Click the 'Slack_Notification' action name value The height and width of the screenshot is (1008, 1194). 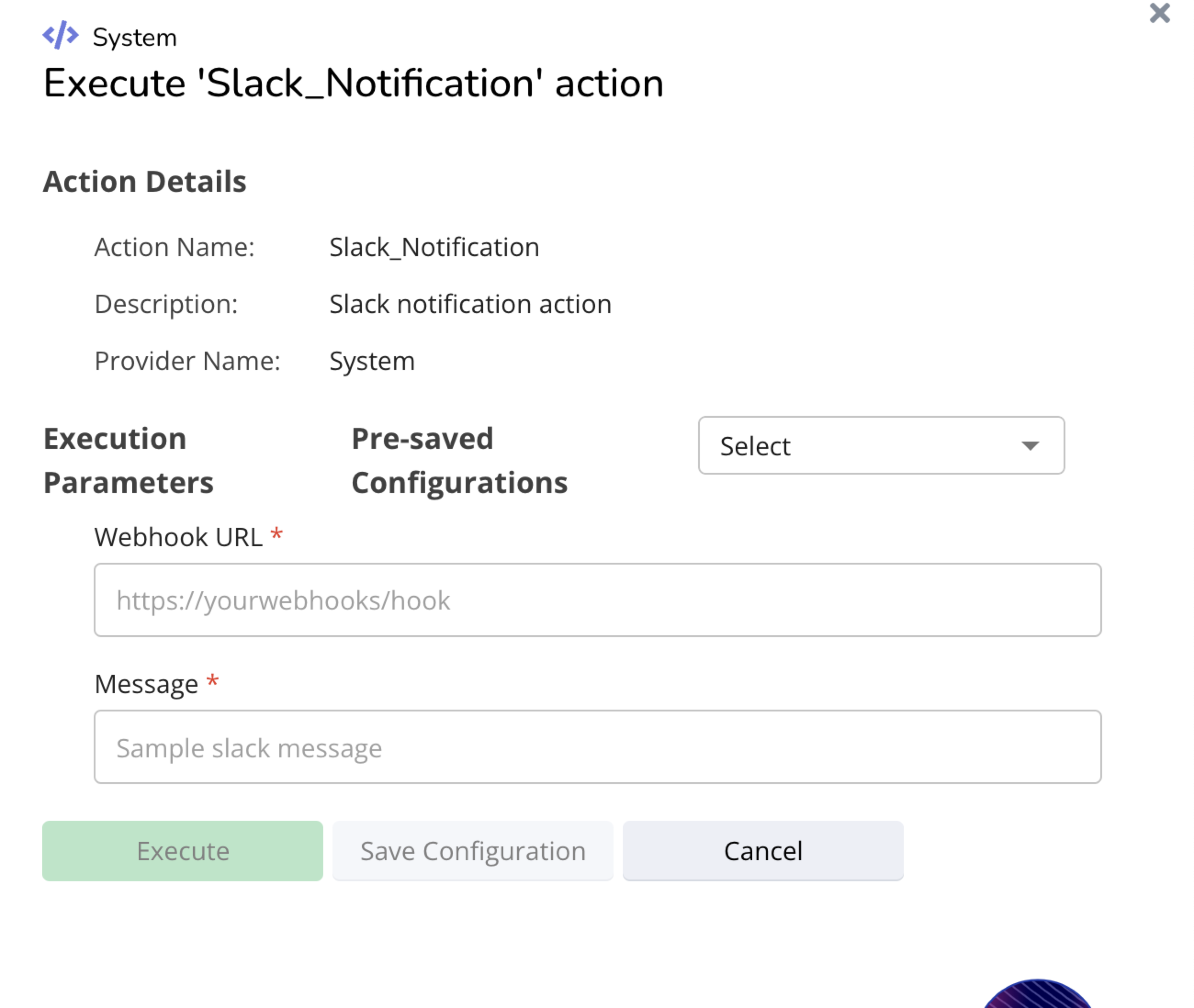434,247
